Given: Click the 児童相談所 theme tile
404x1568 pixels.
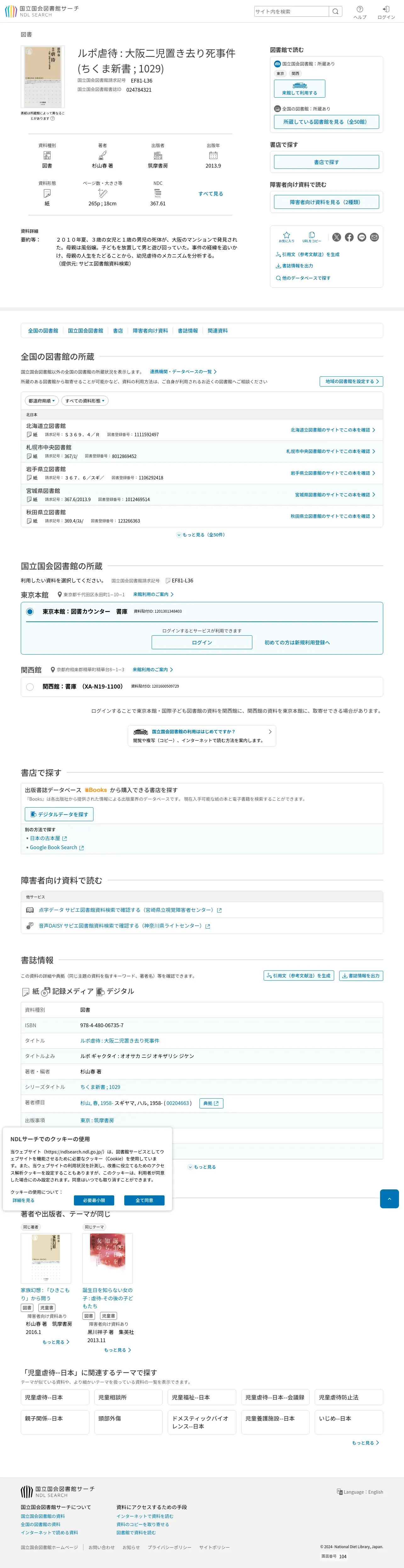Looking at the screenshot, I should 128,1398.
